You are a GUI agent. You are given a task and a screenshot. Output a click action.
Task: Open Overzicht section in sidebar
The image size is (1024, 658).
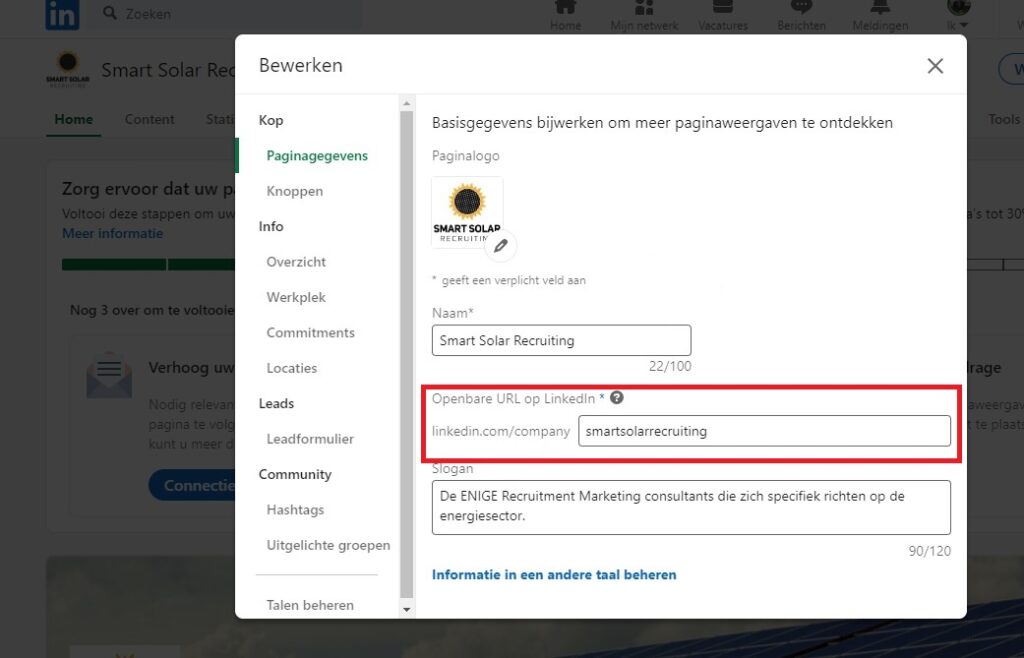click(296, 262)
